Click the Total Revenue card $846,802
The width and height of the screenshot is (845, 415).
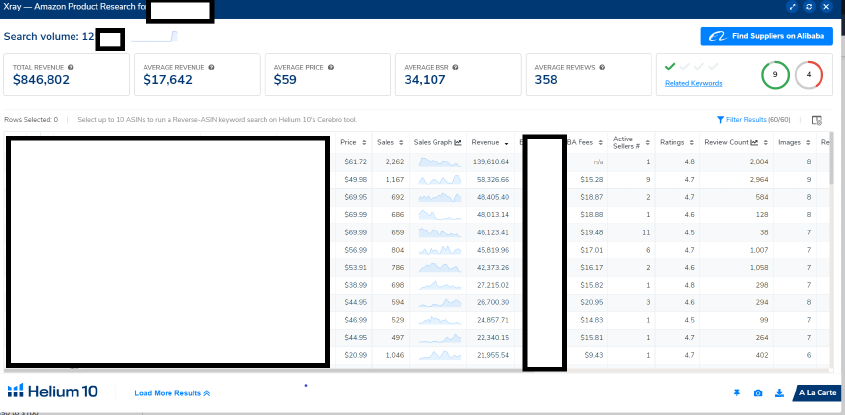tap(66, 74)
